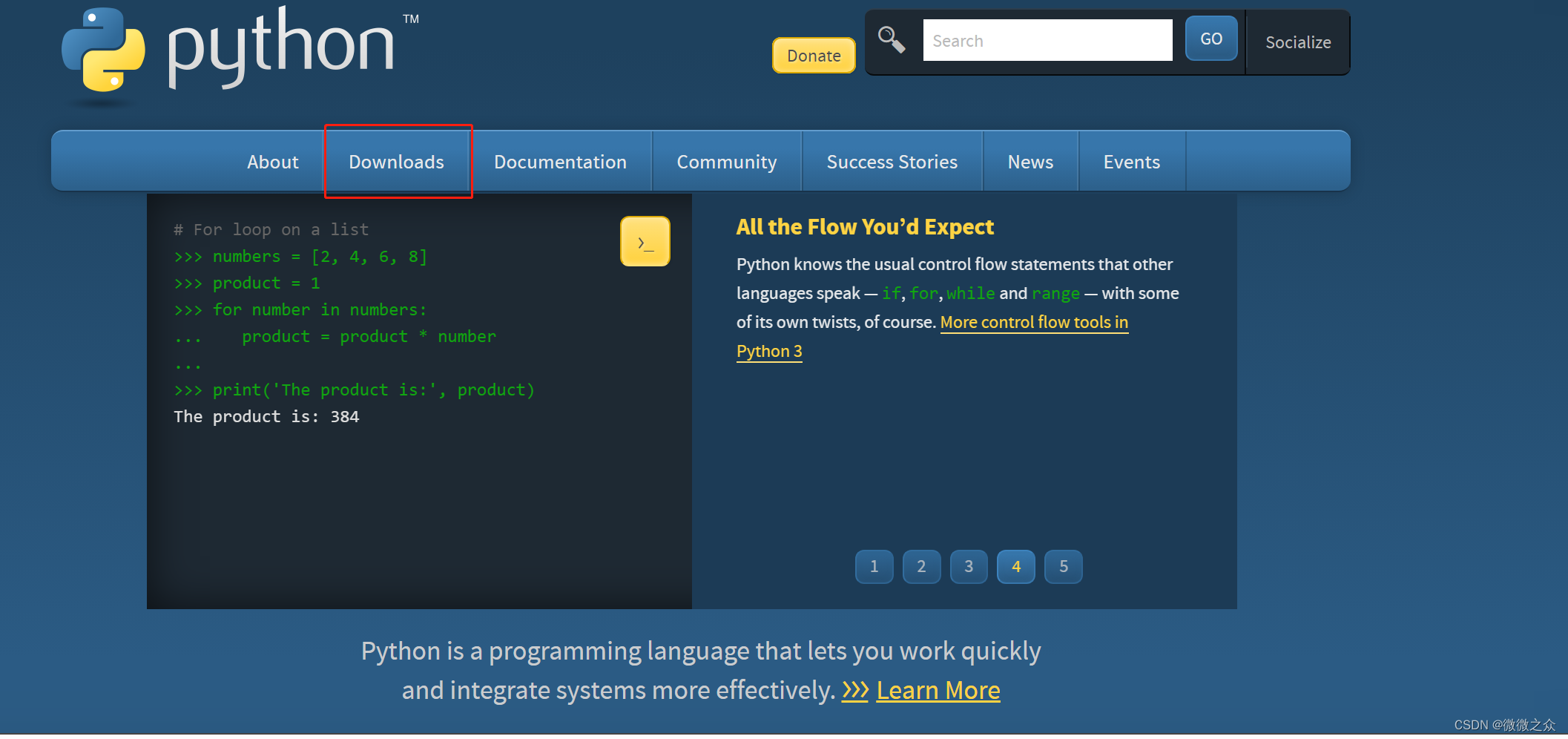
Task: Open the Socialize dropdown
Action: tap(1298, 42)
